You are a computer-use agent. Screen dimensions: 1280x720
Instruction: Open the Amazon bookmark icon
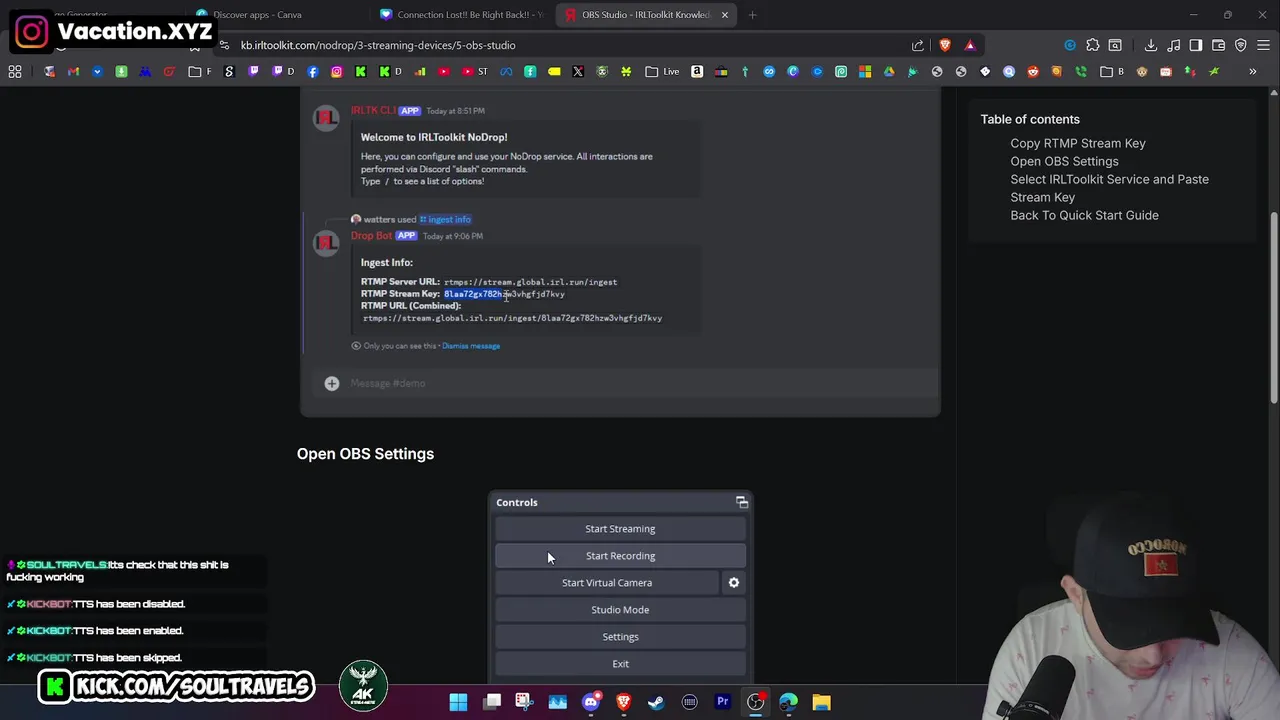click(x=697, y=72)
